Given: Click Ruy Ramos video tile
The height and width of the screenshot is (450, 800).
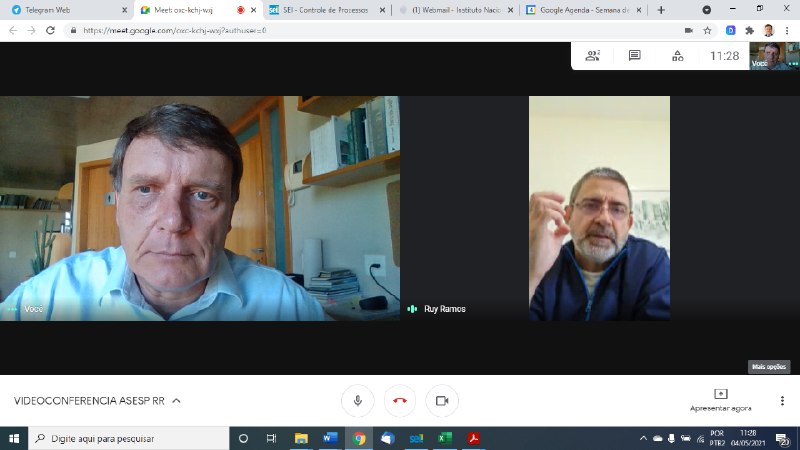Looking at the screenshot, I should pos(599,208).
